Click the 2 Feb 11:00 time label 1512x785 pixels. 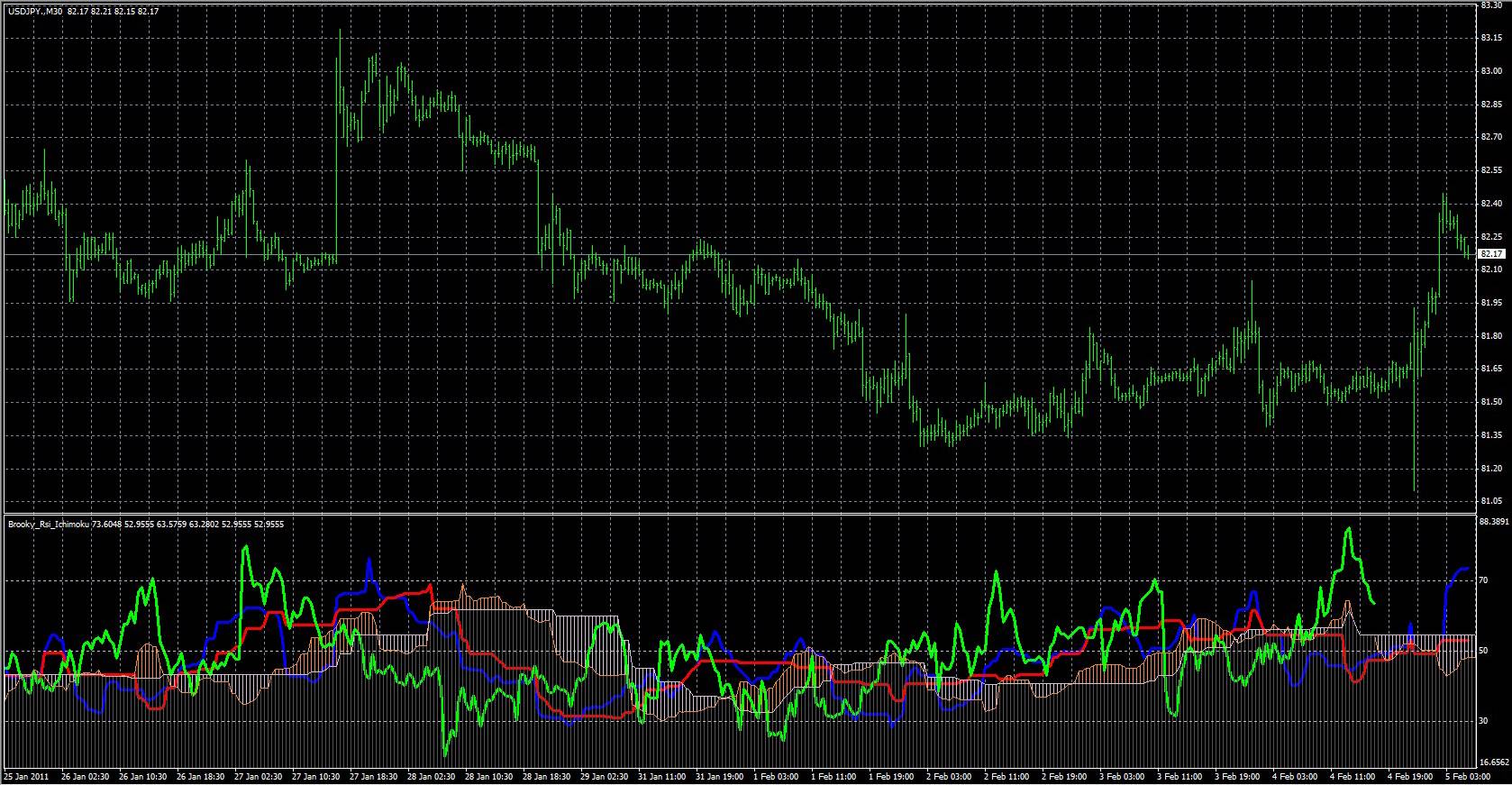point(1008,776)
